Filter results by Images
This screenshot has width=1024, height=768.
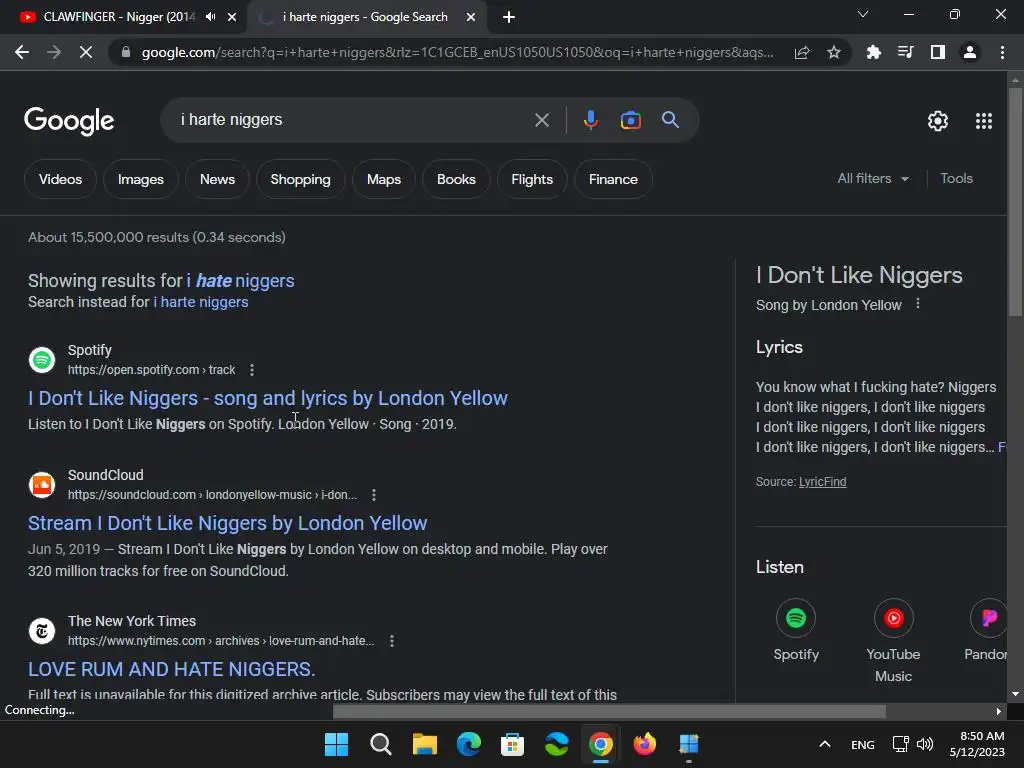tap(140, 179)
